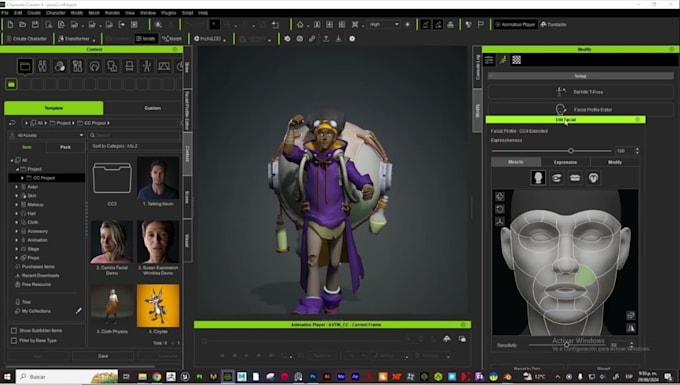The height and width of the screenshot is (385, 680).
Task: Expand the Makeup tree node
Action: (x=17, y=205)
